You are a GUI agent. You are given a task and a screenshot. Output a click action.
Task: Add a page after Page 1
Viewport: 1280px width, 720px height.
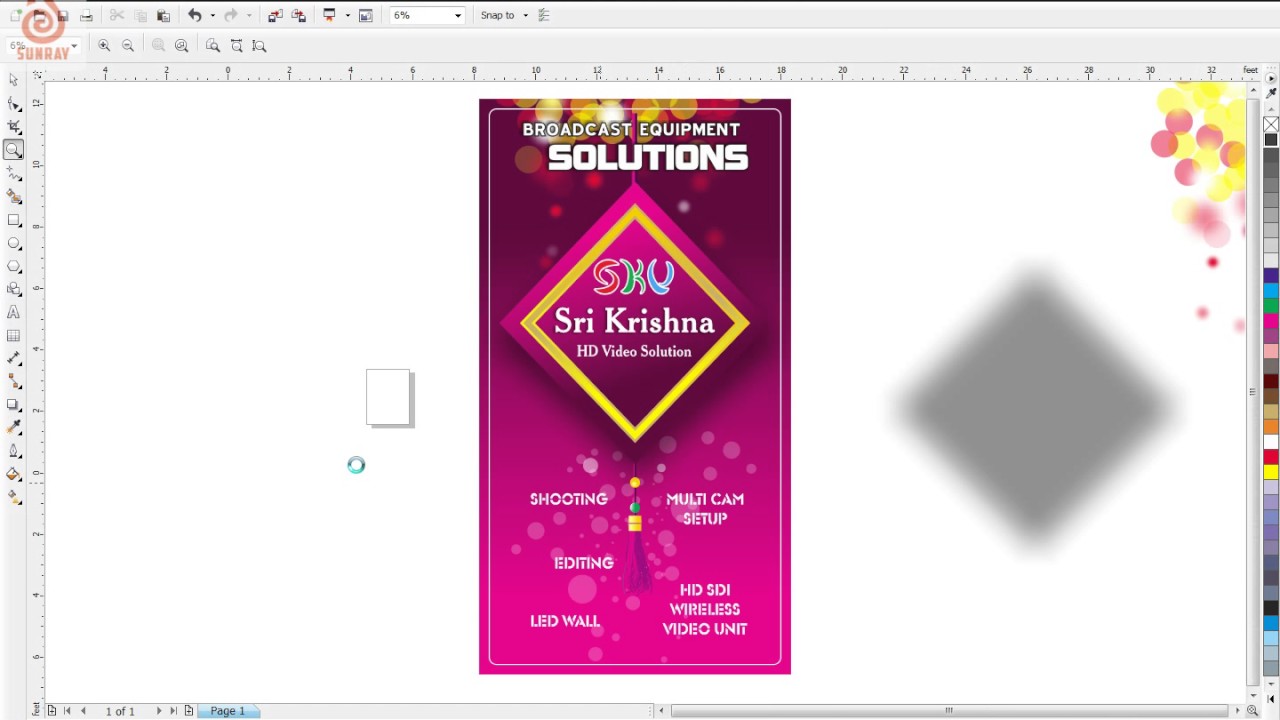click(x=188, y=711)
